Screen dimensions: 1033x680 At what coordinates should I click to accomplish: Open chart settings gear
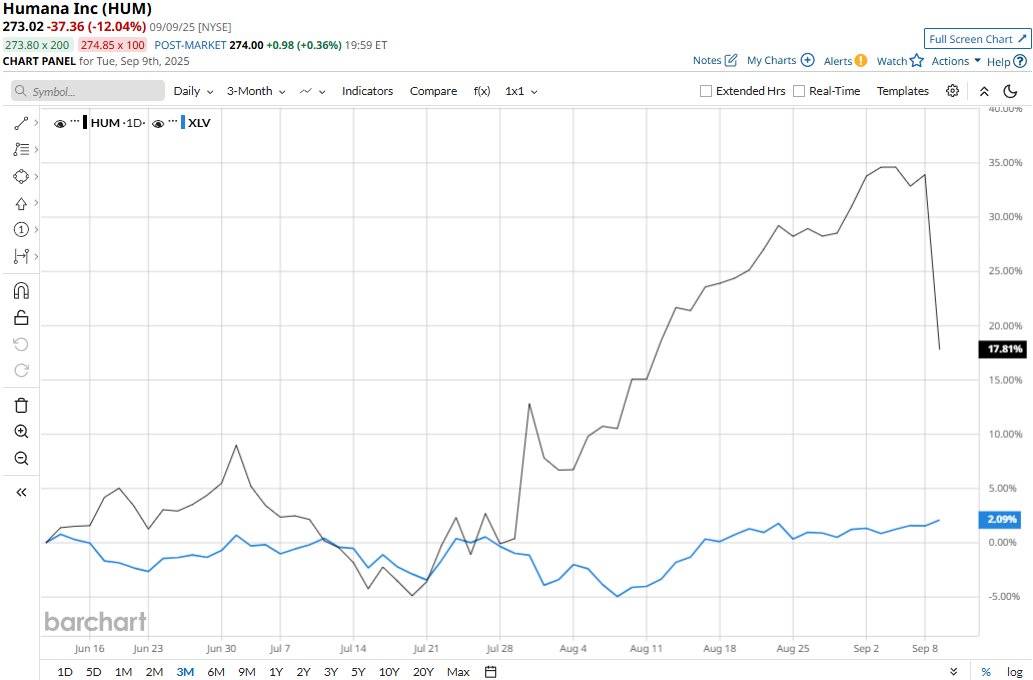click(x=952, y=91)
